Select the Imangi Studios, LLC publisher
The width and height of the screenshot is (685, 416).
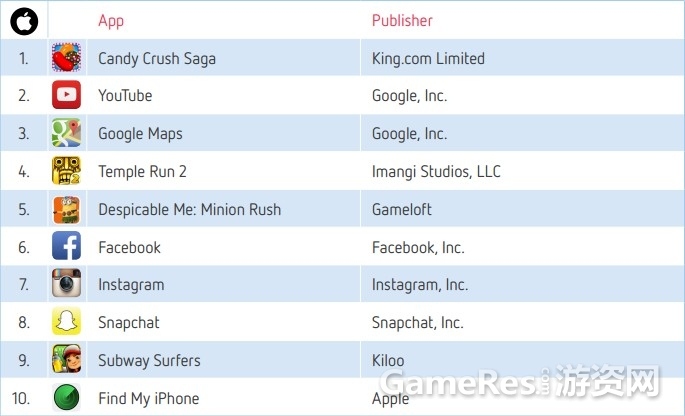[x=436, y=172]
